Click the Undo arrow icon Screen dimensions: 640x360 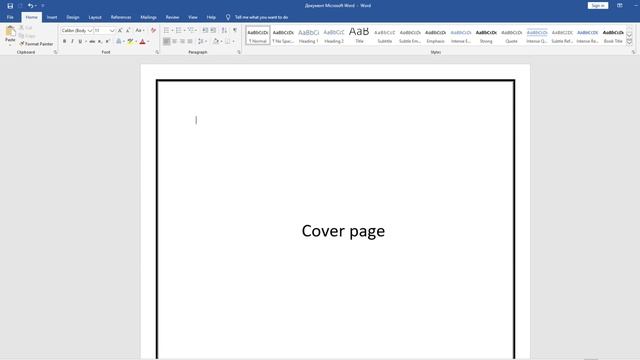point(30,6)
